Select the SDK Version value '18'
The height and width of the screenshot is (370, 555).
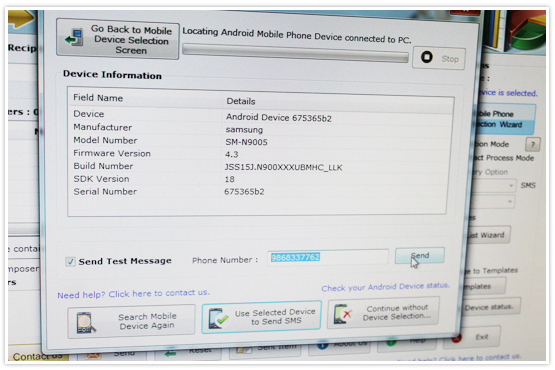pyautogui.click(x=229, y=179)
